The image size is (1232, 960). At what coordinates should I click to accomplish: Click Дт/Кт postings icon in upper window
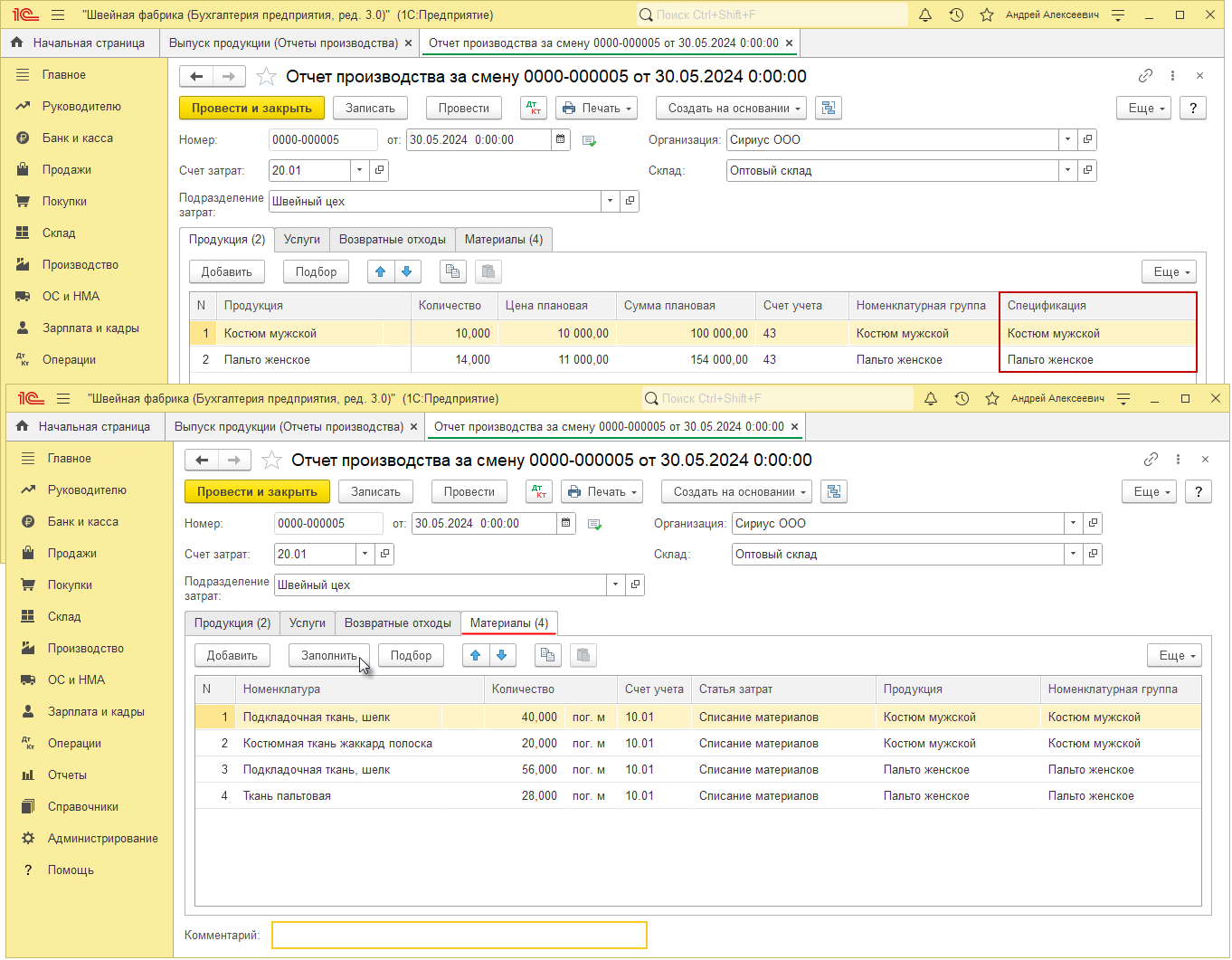(535, 108)
